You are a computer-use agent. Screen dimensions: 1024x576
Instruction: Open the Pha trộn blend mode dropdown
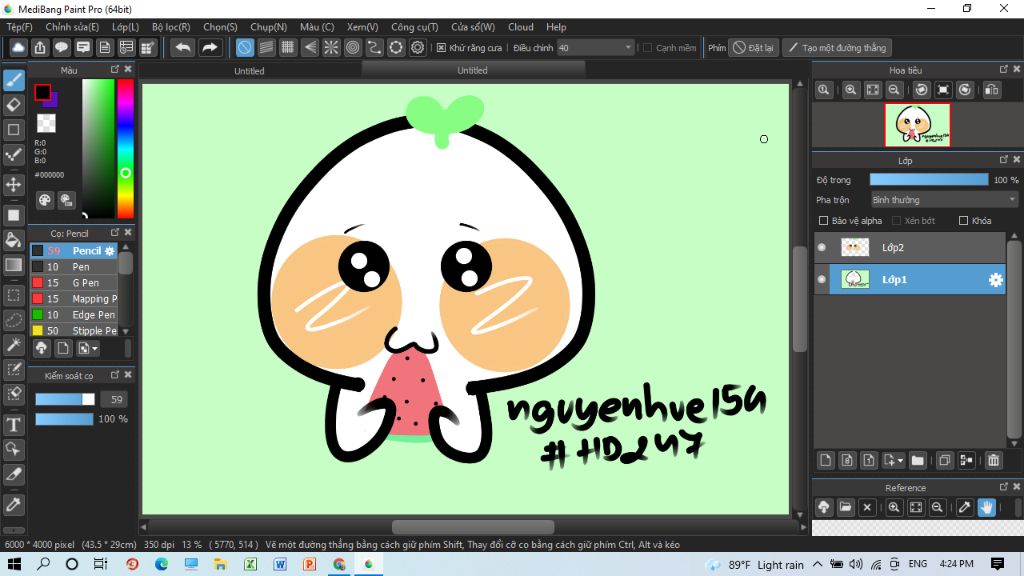(944, 200)
